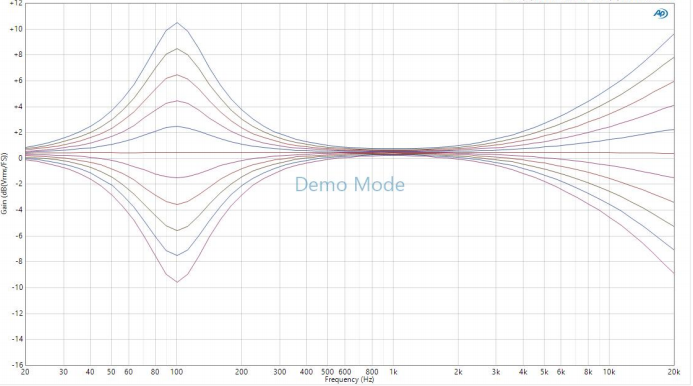Click the -2 label on the gain axis

[18, 184]
